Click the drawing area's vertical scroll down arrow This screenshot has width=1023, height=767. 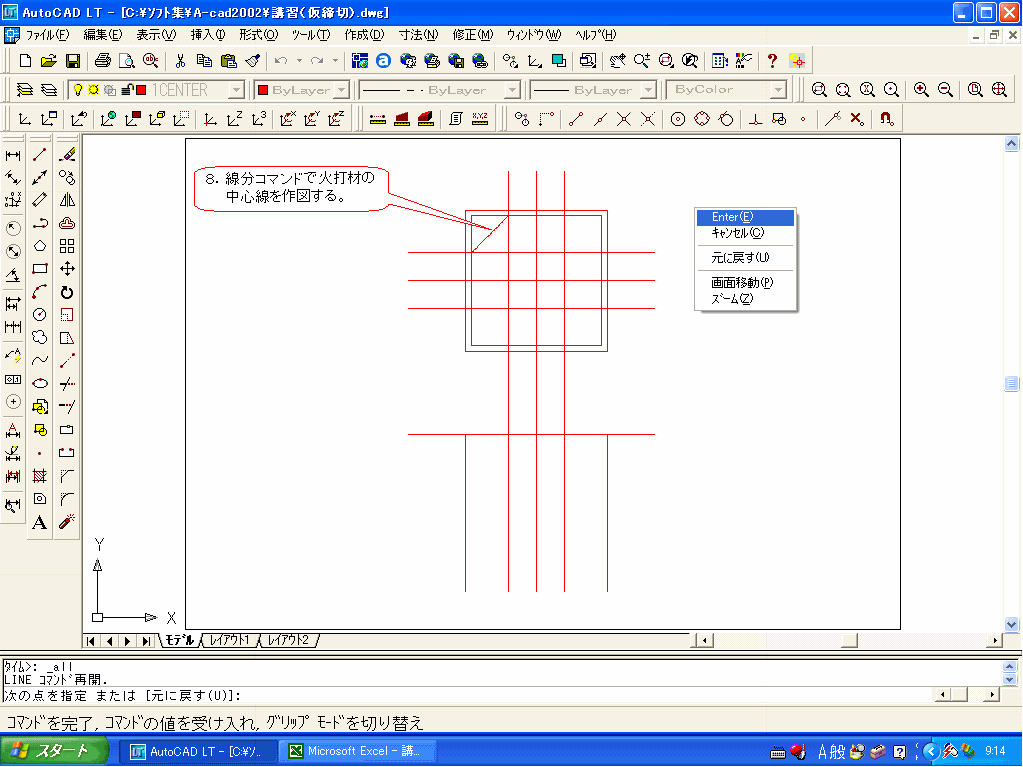click(1011, 624)
